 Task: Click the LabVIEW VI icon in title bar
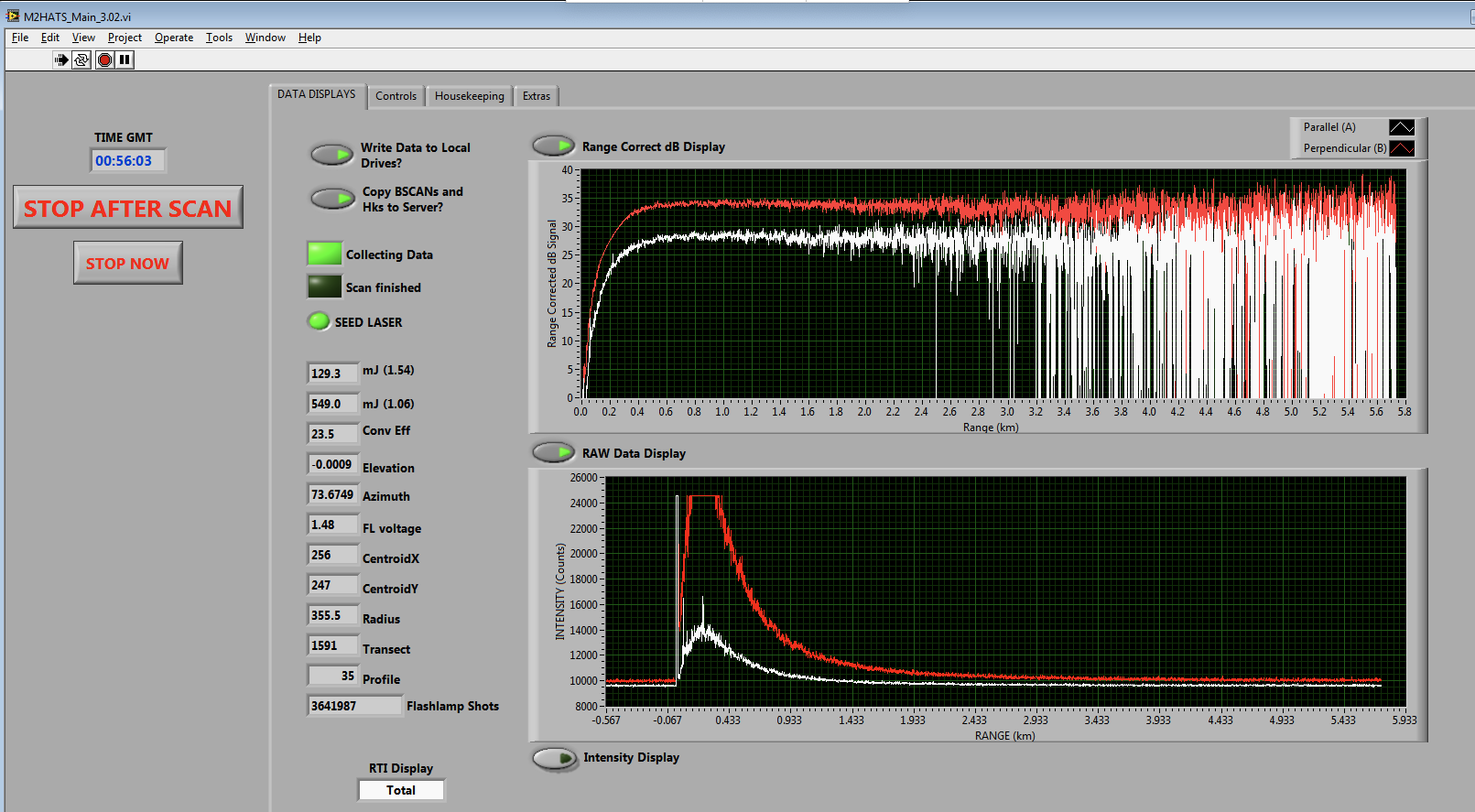(x=12, y=16)
